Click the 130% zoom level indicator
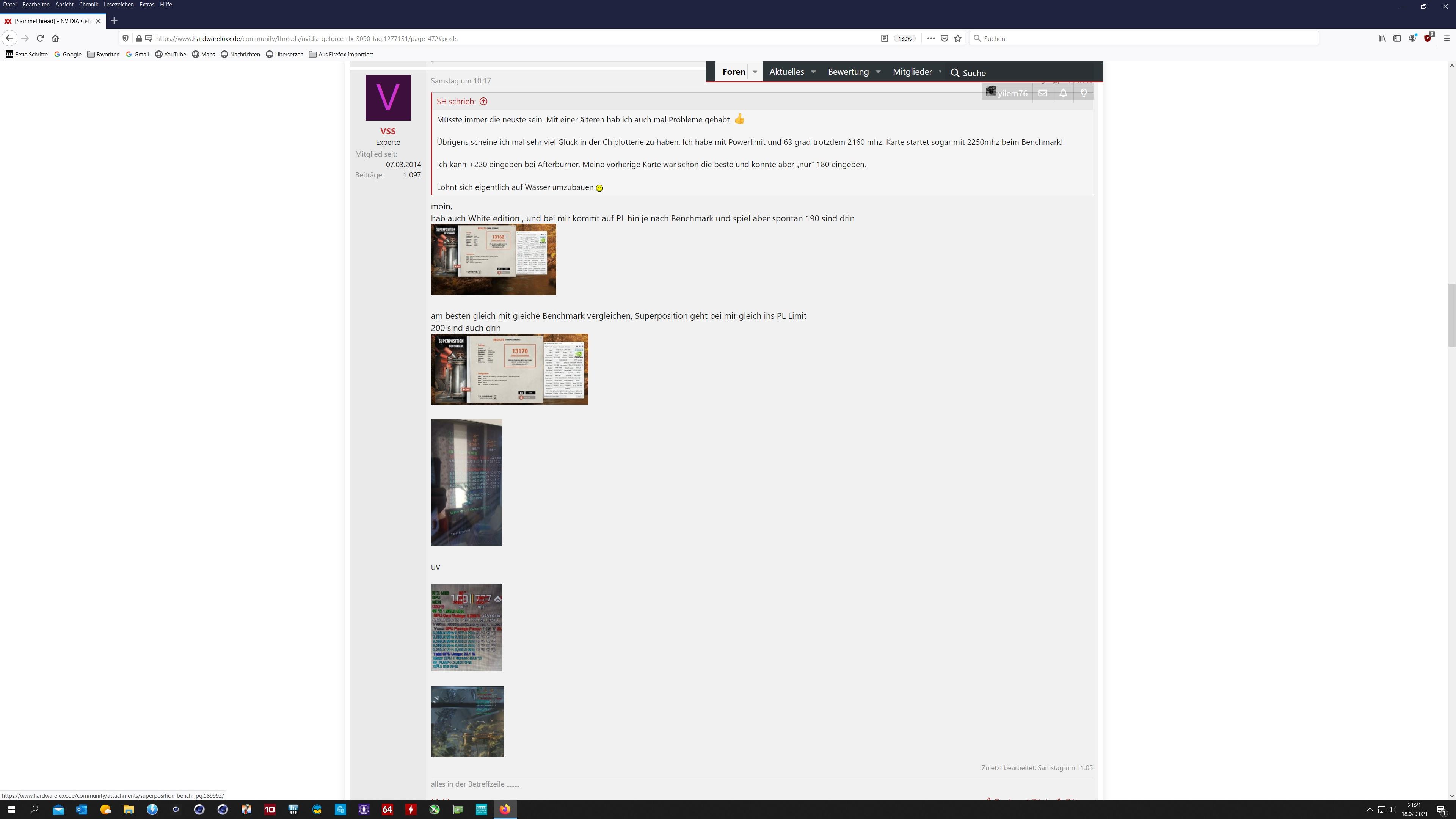This screenshot has width=1456, height=819. [x=904, y=38]
